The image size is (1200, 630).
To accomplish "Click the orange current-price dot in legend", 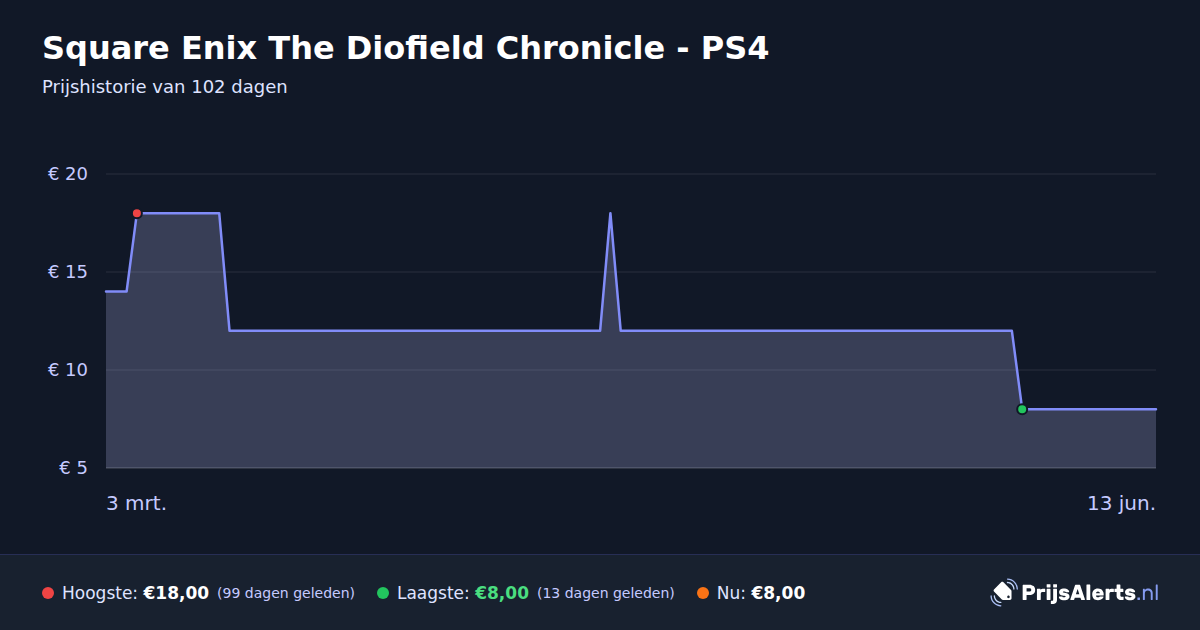I will 703,593.
